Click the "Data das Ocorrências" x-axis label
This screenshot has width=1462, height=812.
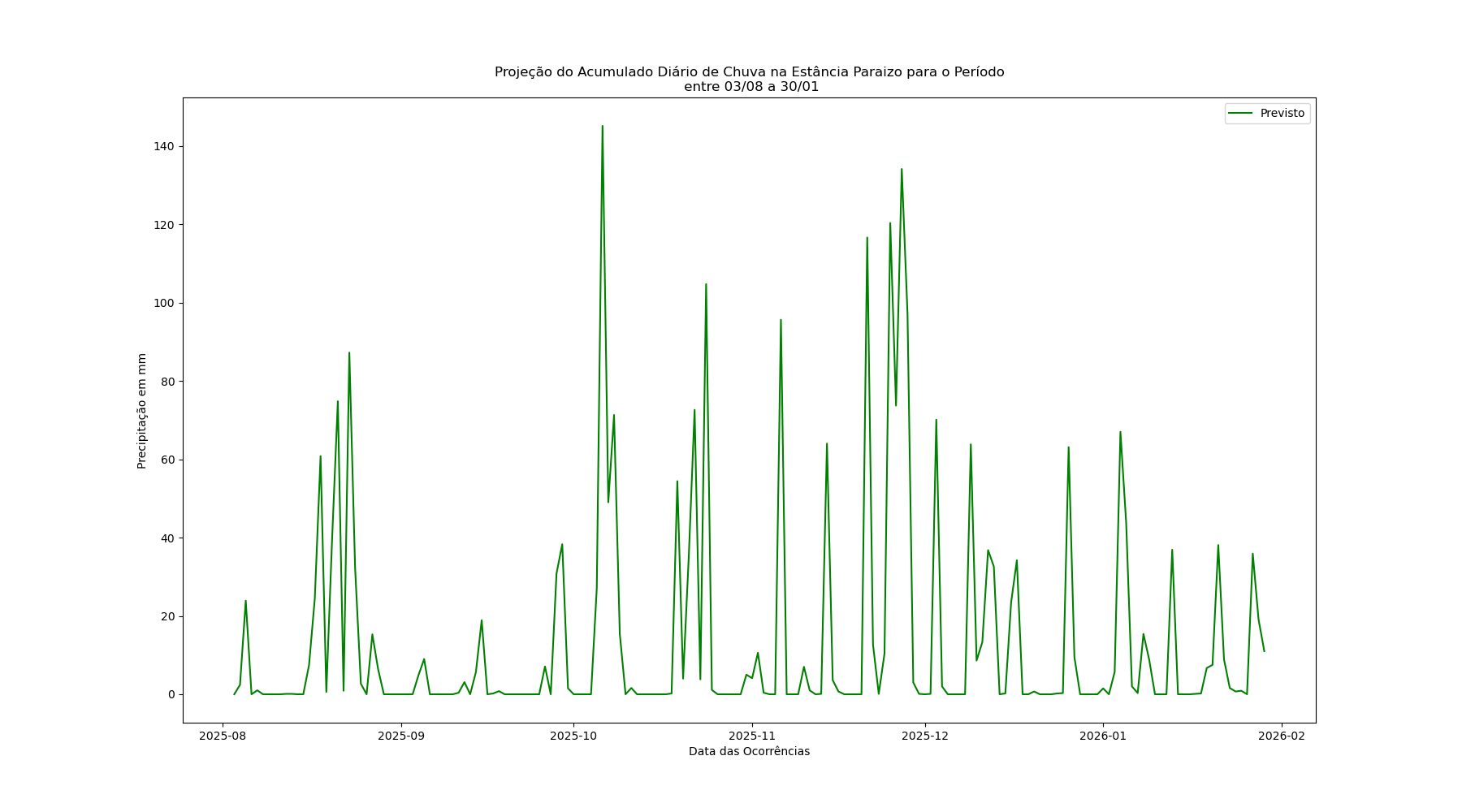tap(749, 752)
